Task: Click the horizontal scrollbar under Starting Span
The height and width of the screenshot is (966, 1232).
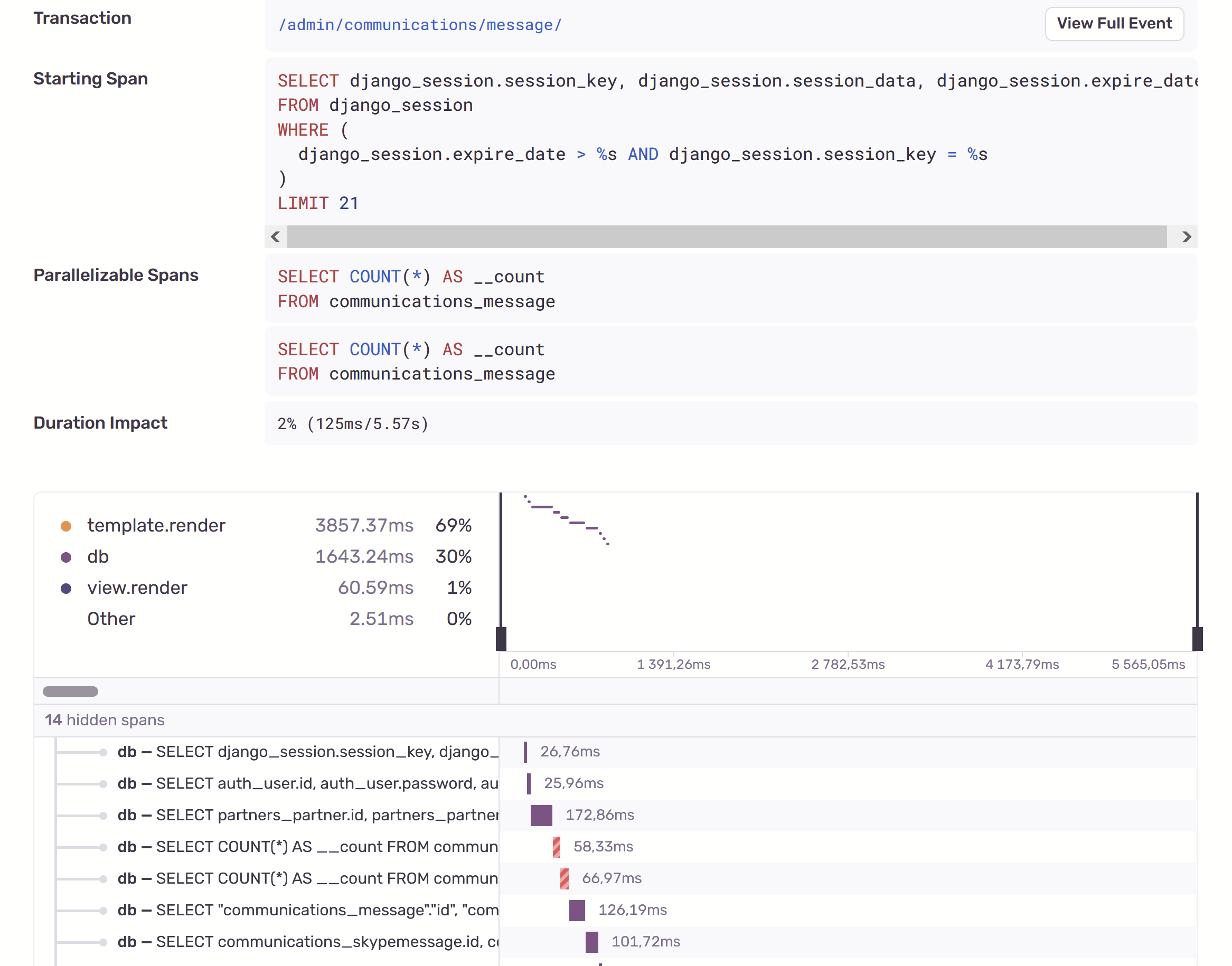Action: click(726, 236)
